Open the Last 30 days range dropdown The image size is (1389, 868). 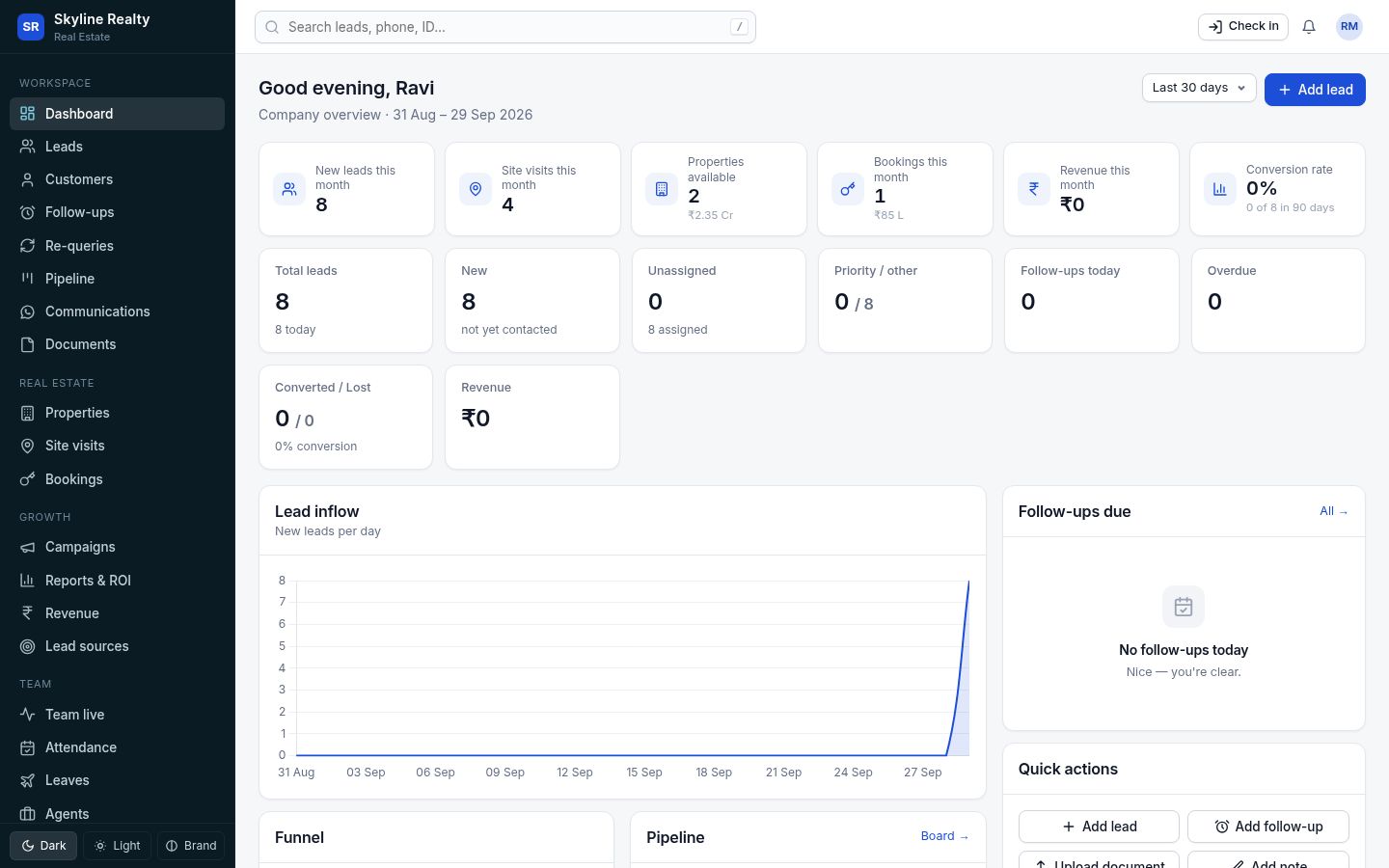(1199, 88)
